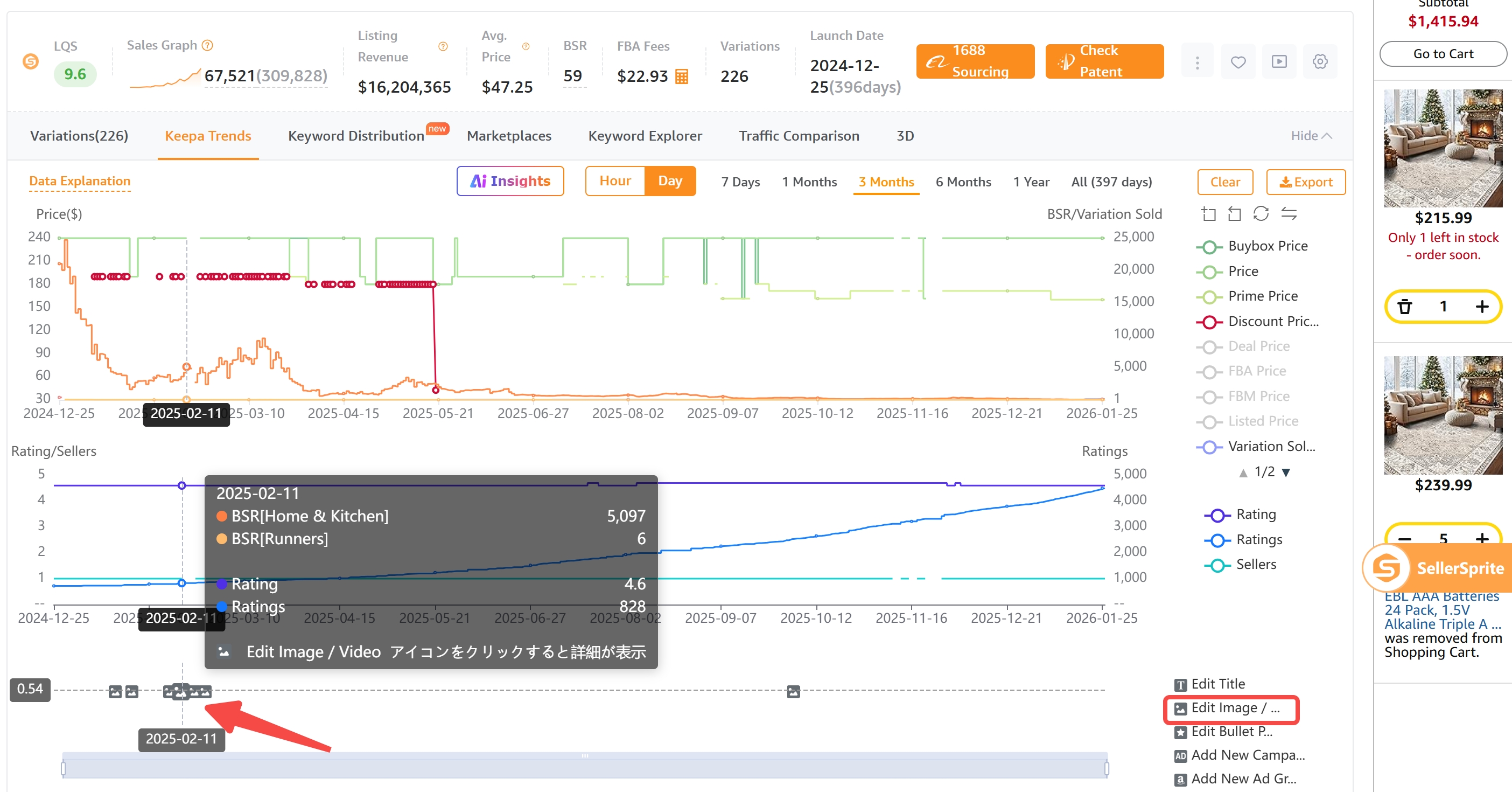
Task: Play the product video icon
Action: 1279,61
